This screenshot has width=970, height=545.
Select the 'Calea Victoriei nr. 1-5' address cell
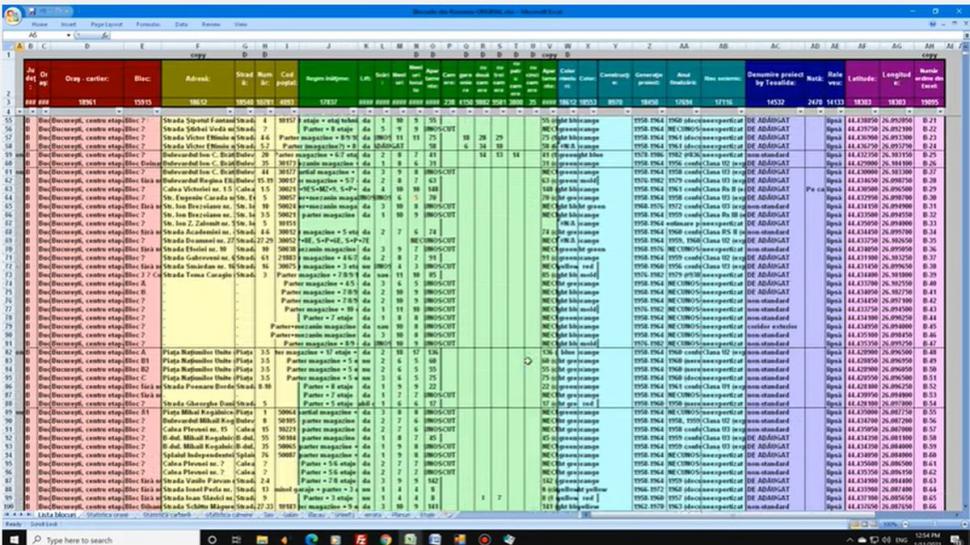(x=198, y=189)
